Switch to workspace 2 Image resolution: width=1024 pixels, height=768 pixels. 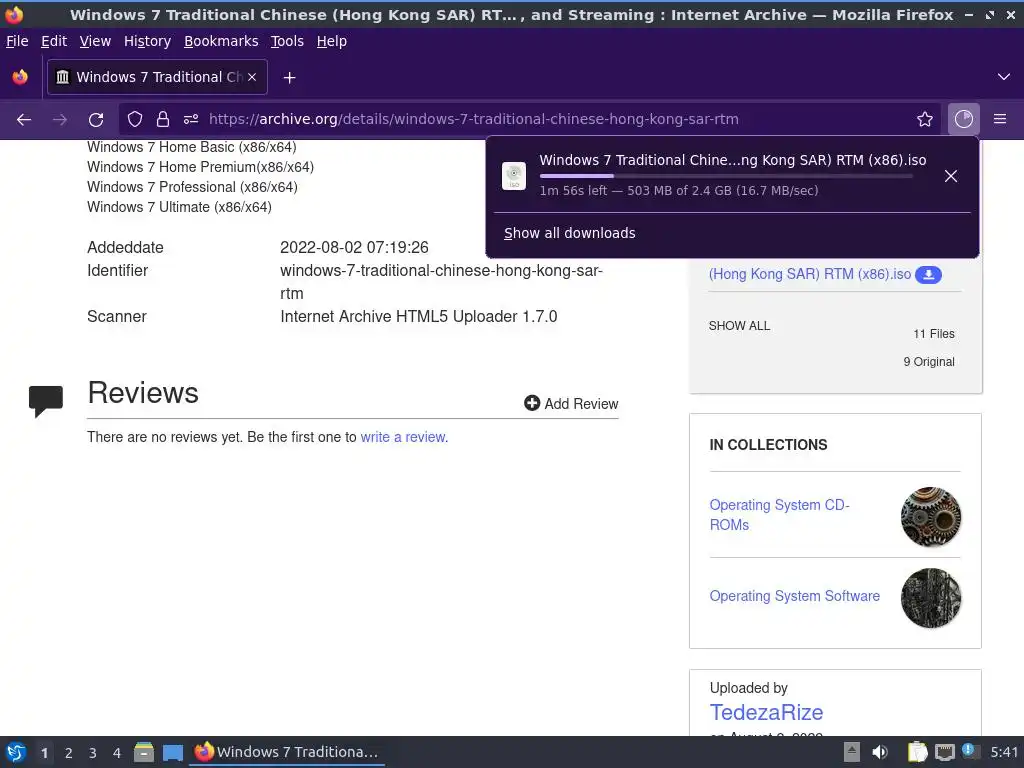point(68,753)
